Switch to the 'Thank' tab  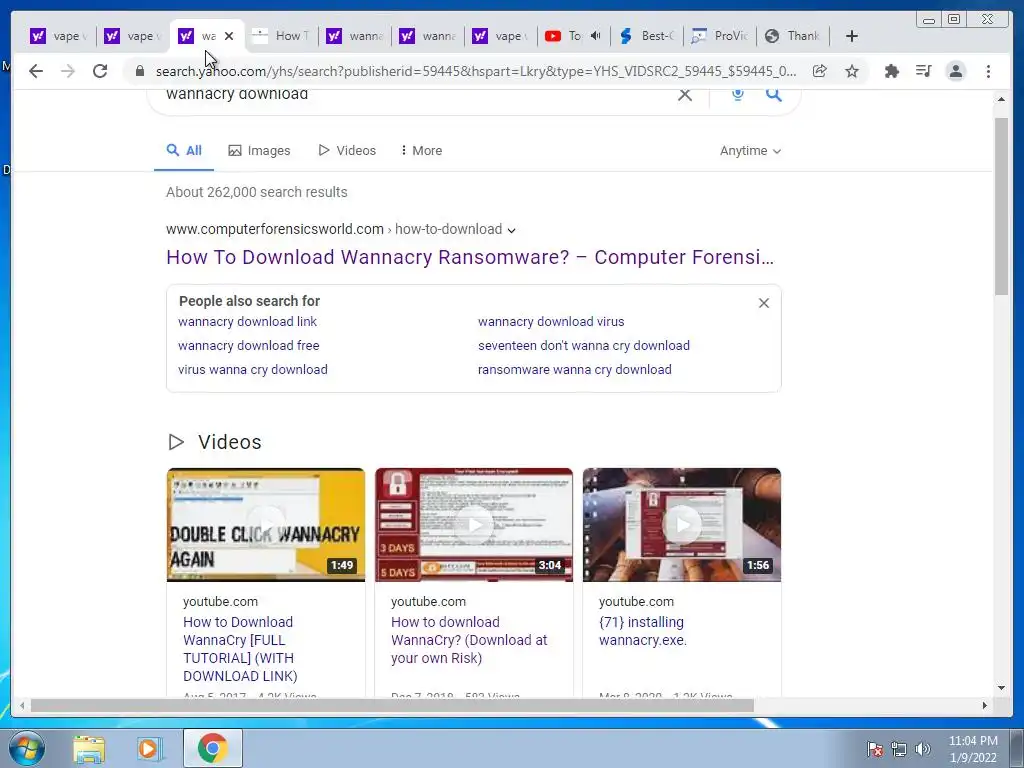[x=793, y=36]
